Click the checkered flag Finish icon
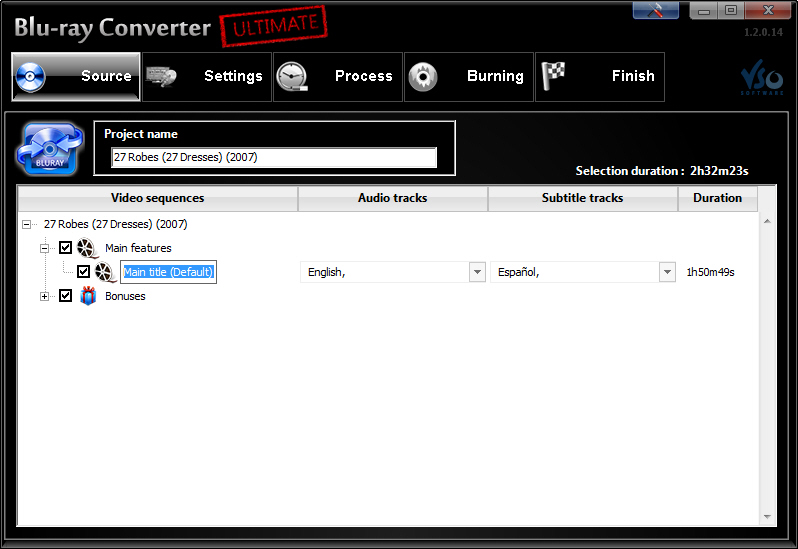Screen dimensions: 798x549 (x=553, y=76)
